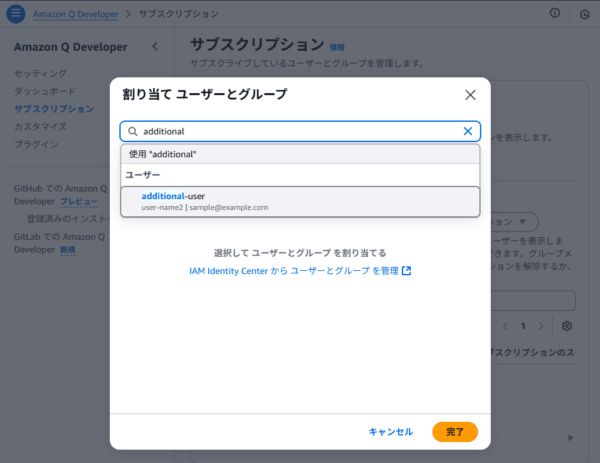Clear the search field with the X icon

[x=468, y=131]
